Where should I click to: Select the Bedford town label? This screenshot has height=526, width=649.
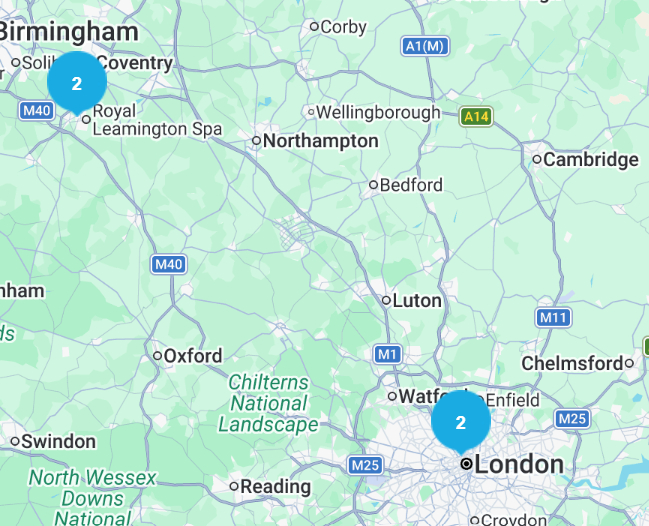click(x=411, y=185)
